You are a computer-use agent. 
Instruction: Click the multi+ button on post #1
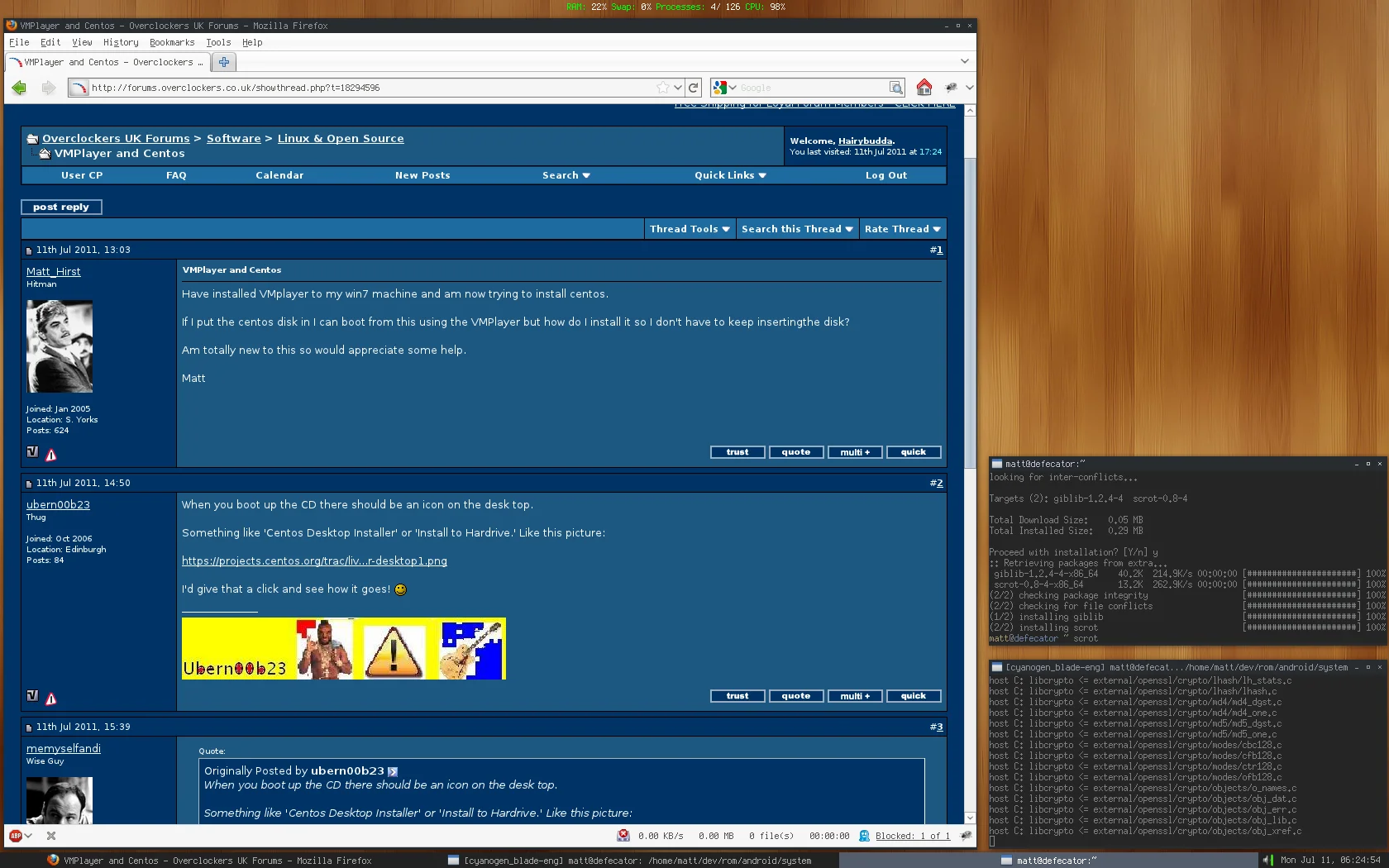pos(855,452)
